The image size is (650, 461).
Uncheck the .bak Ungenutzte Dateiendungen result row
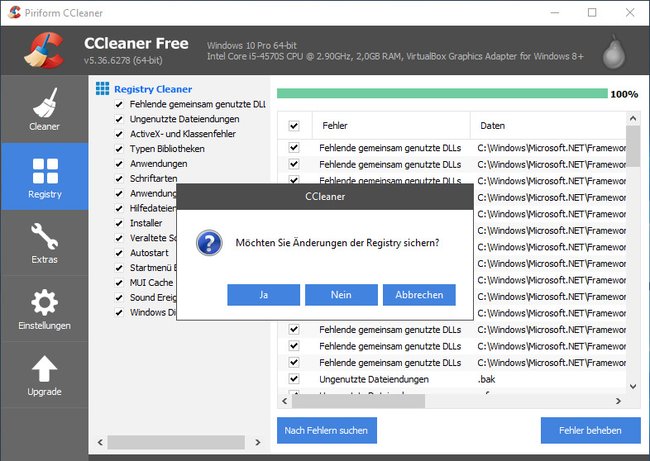[294, 379]
